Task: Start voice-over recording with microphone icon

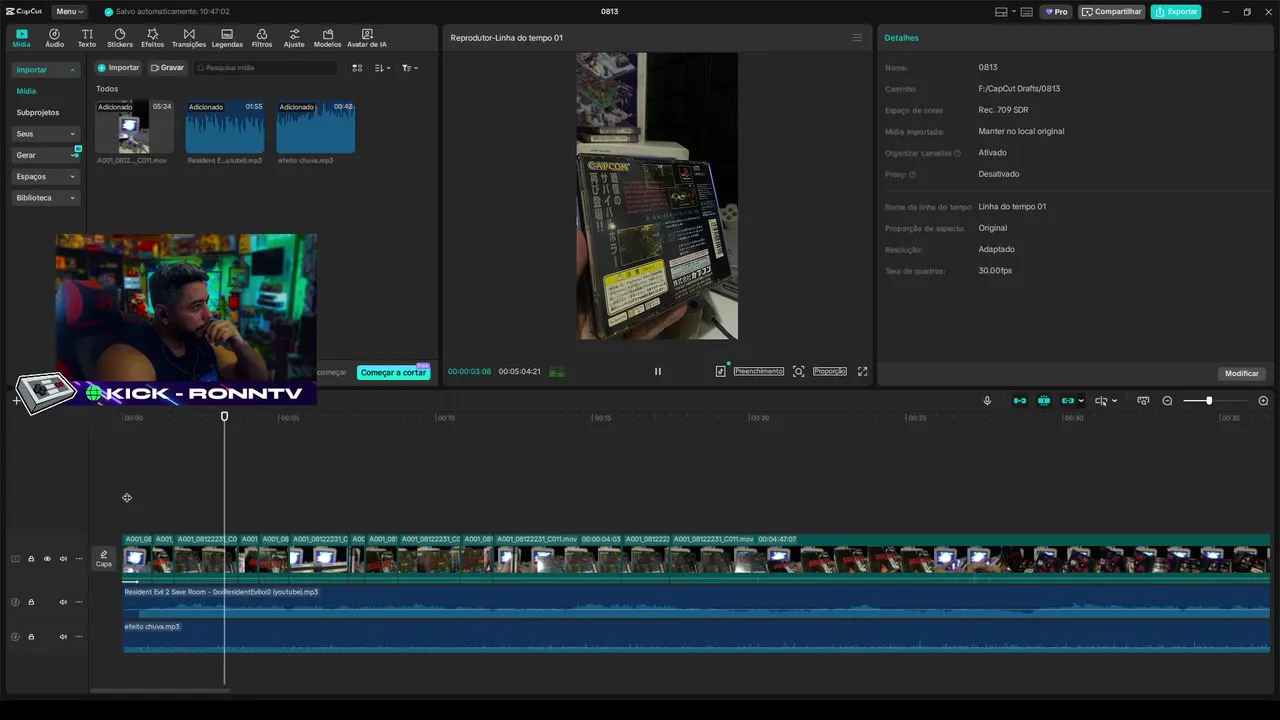Action: pyautogui.click(x=987, y=401)
